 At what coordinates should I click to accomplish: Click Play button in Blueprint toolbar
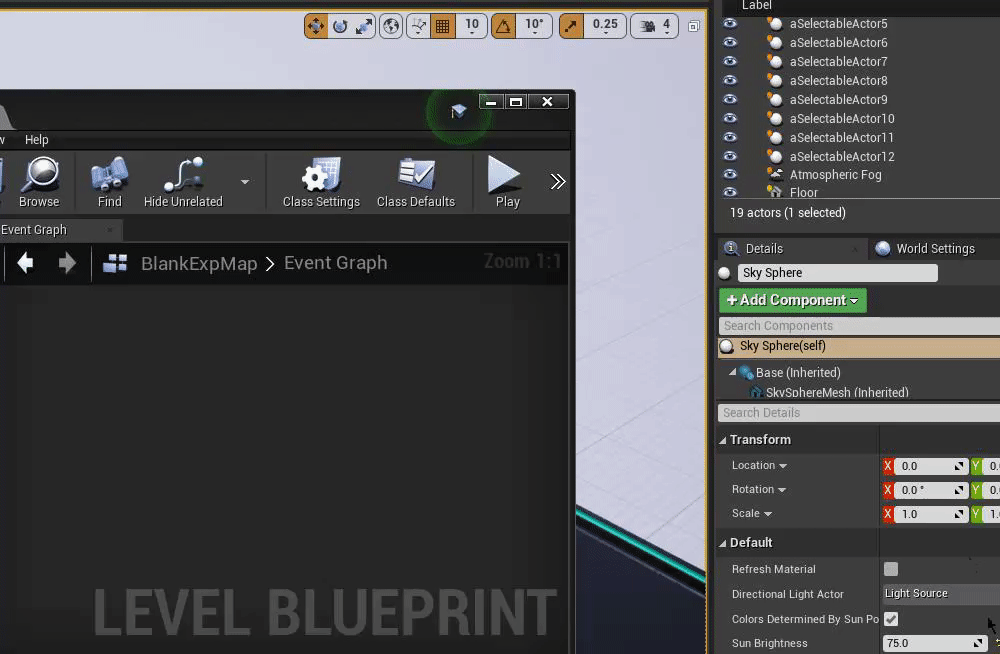(x=507, y=182)
